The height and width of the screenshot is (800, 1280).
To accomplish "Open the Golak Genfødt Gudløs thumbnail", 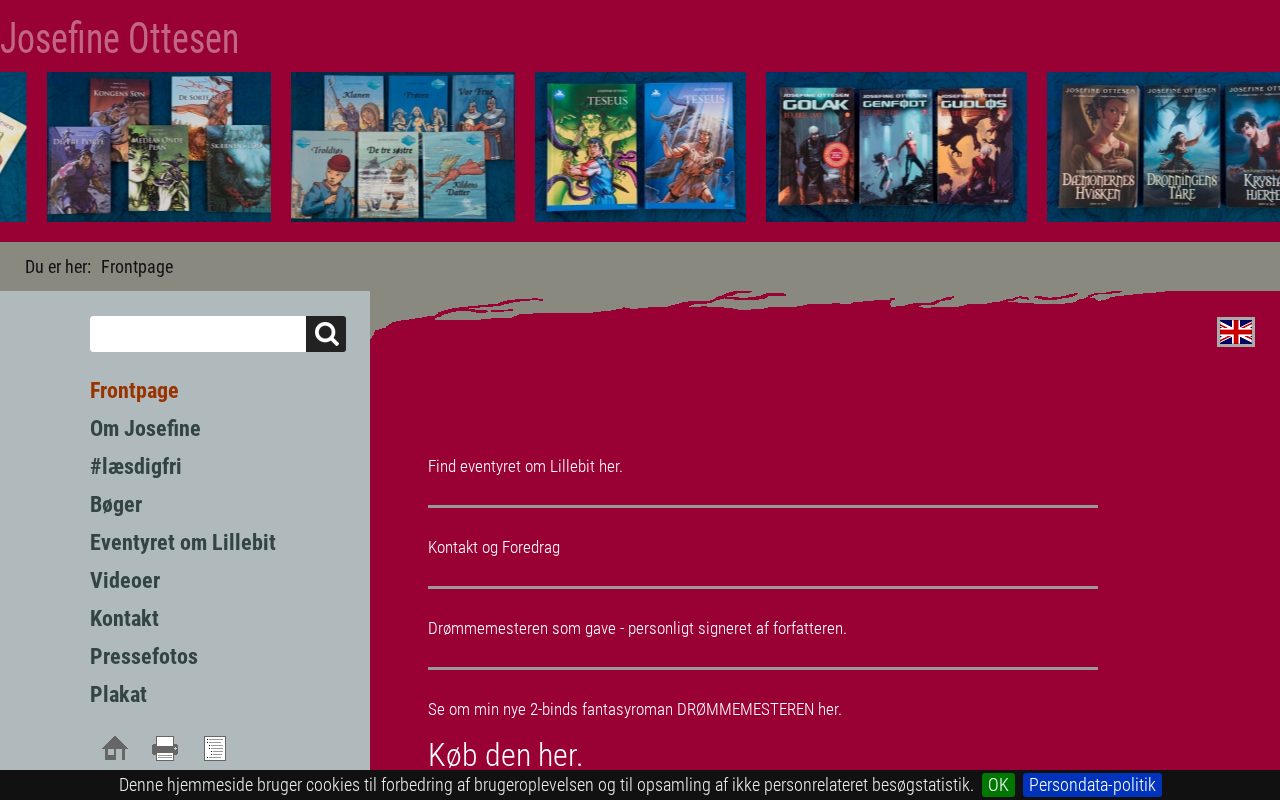I will [896, 146].
